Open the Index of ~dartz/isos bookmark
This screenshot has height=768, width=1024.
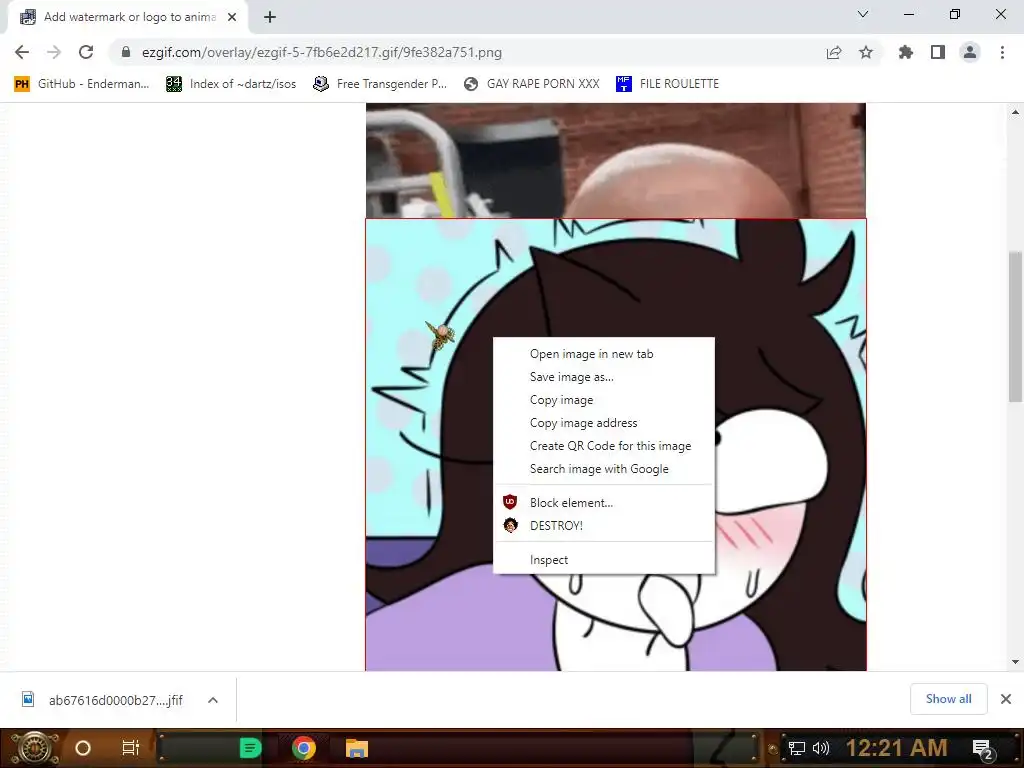[231, 84]
